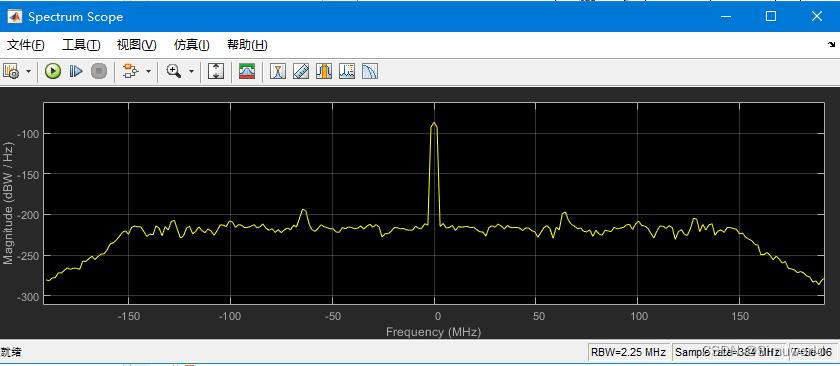
Task: Select the zoom in magnifier tool
Action: pos(174,71)
